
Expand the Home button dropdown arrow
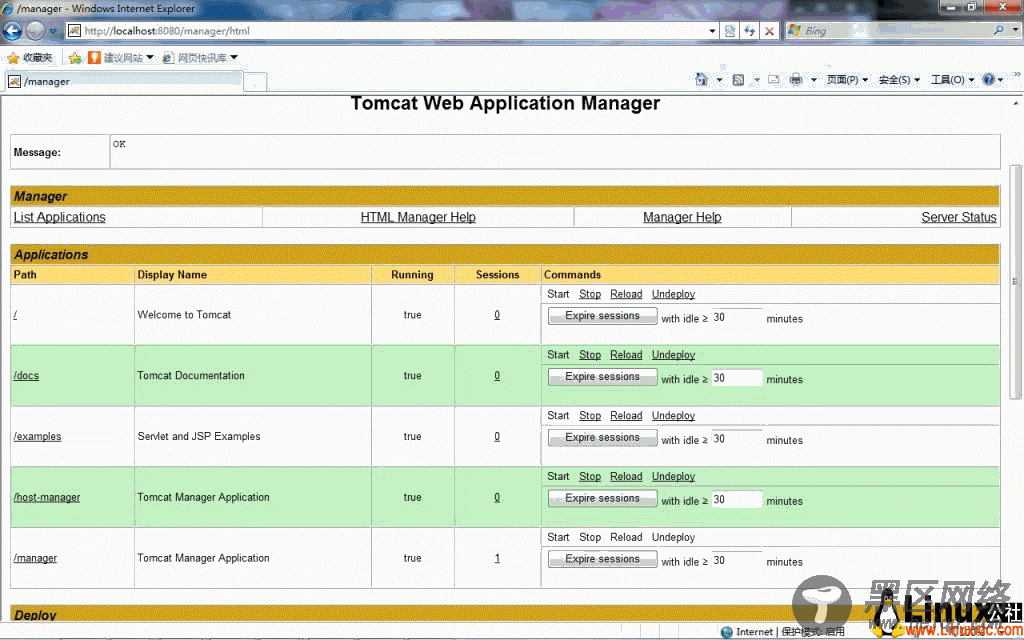pos(719,80)
